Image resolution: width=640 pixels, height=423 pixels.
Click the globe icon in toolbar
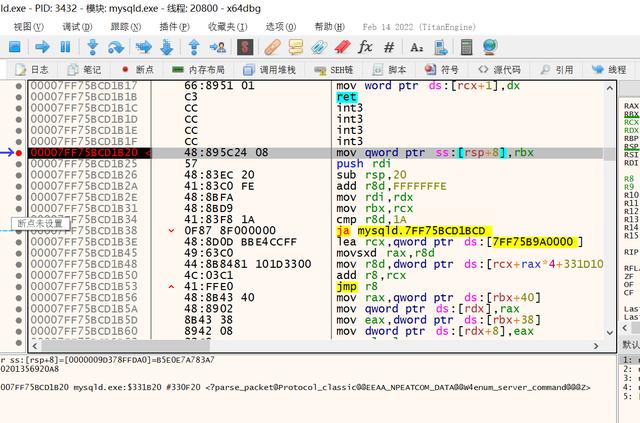(x=490, y=47)
